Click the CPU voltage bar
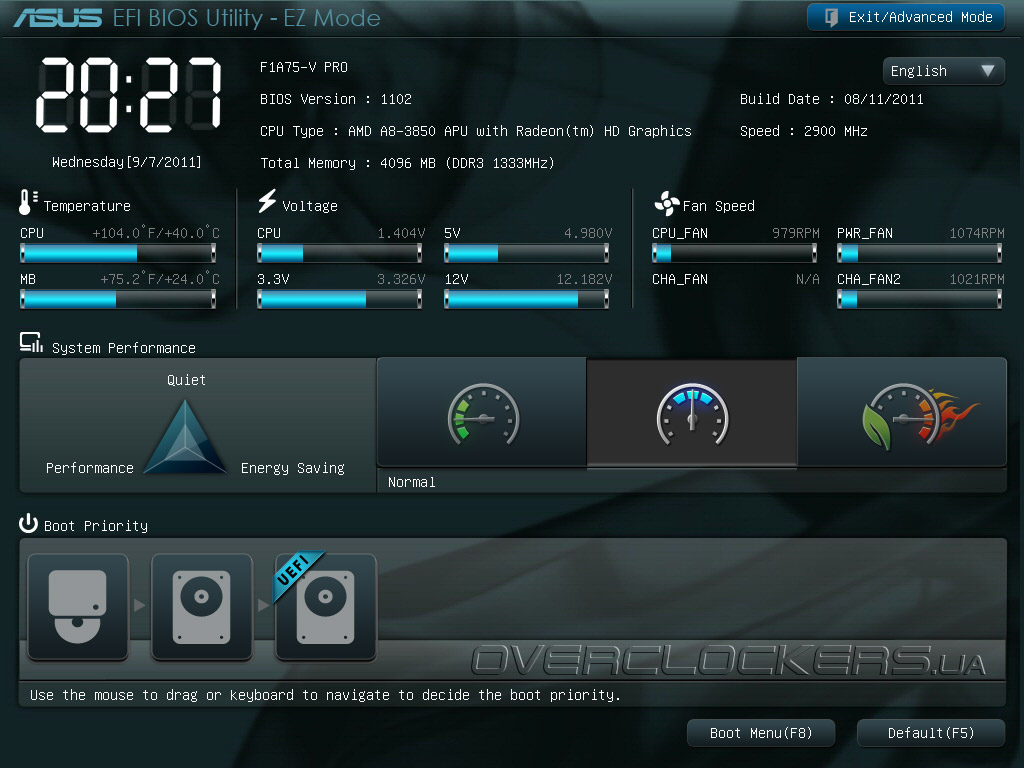Image resolution: width=1024 pixels, height=768 pixels. click(340, 253)
